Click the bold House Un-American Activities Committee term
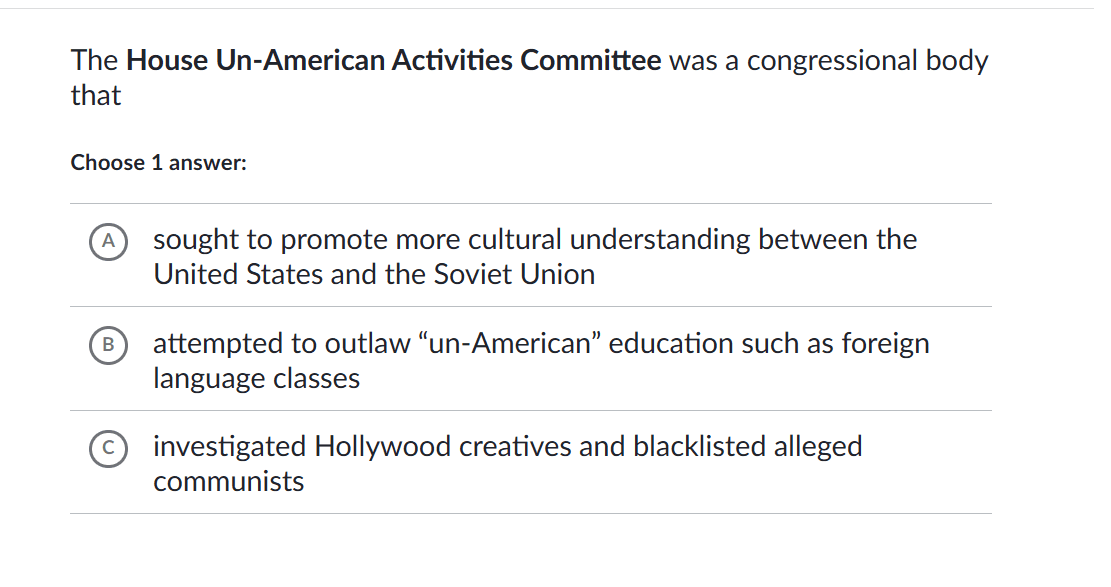This screenshot has height=587, width=1111. [394, 61]
